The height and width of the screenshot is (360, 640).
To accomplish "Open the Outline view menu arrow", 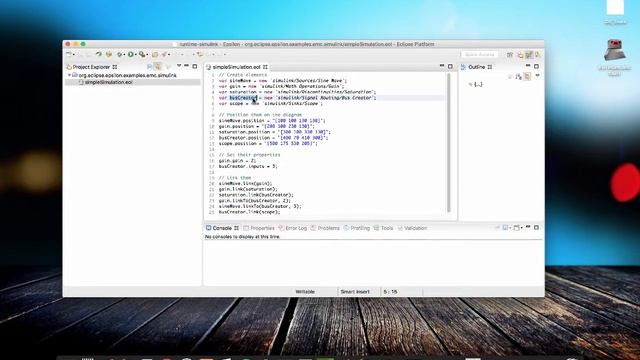I will coord(538,76).
